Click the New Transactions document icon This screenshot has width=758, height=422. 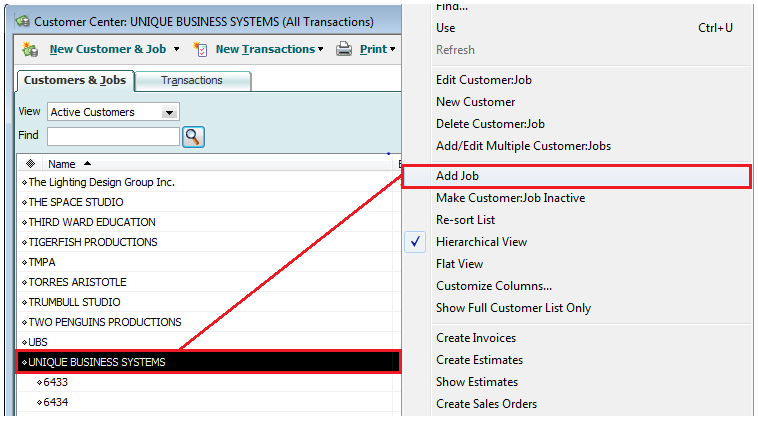coord(200,49)
